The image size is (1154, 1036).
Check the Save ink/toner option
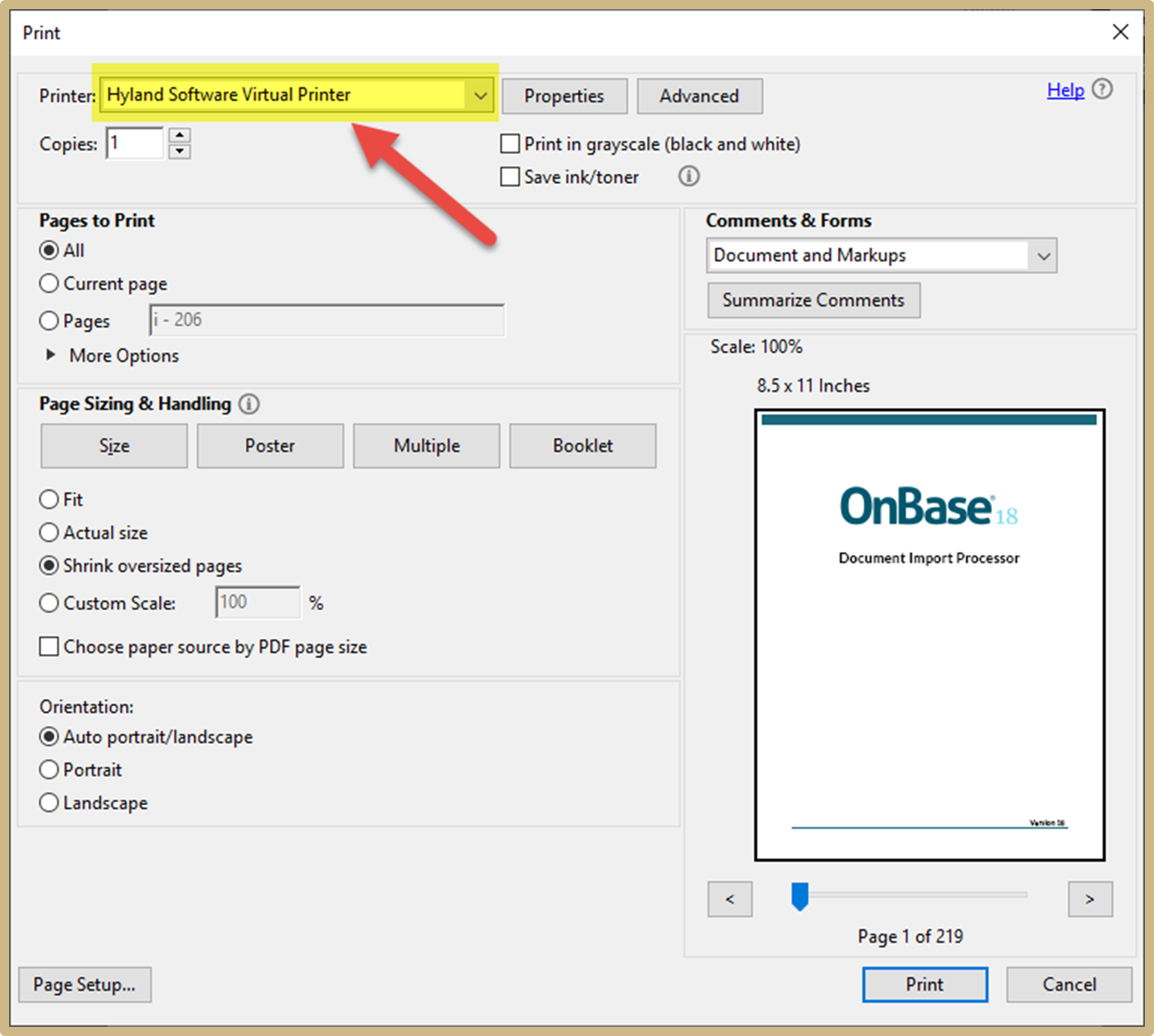click(x=510, y=177)
